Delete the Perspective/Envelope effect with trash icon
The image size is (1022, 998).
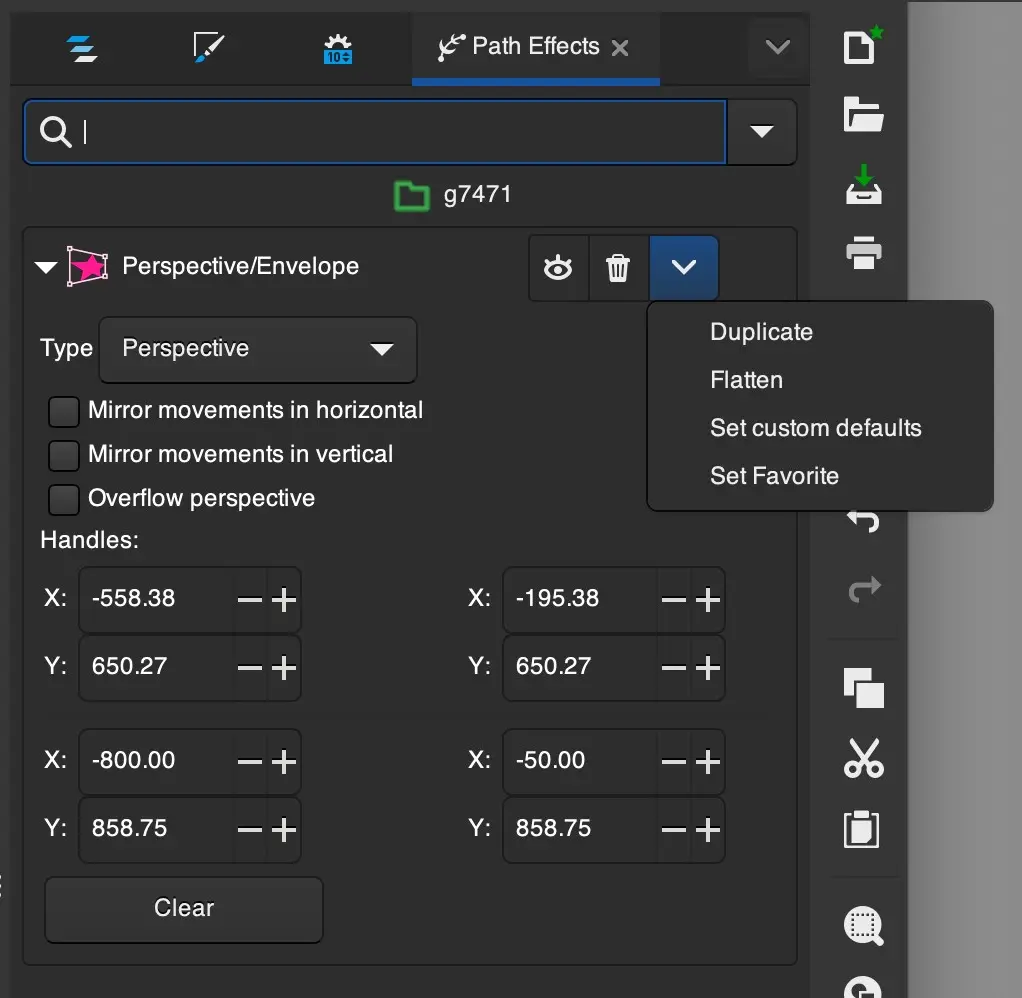618,268
